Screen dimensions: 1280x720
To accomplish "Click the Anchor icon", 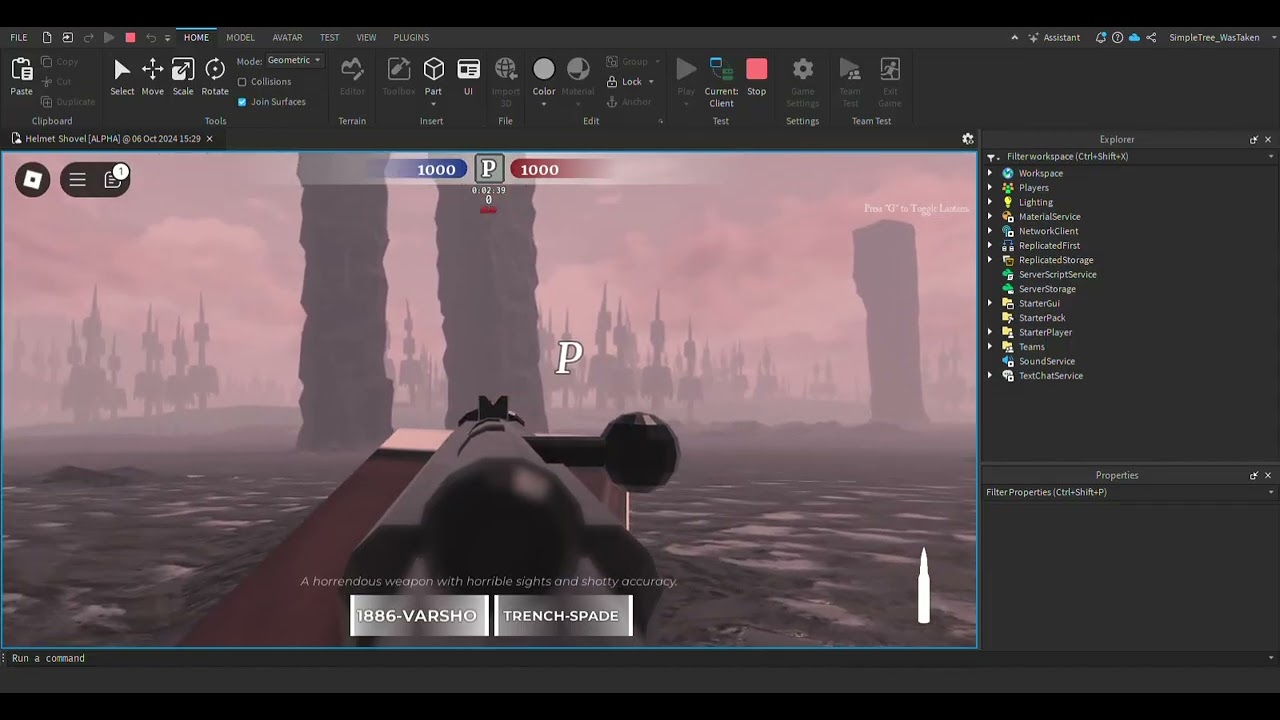I will click(x=631, y=101).
